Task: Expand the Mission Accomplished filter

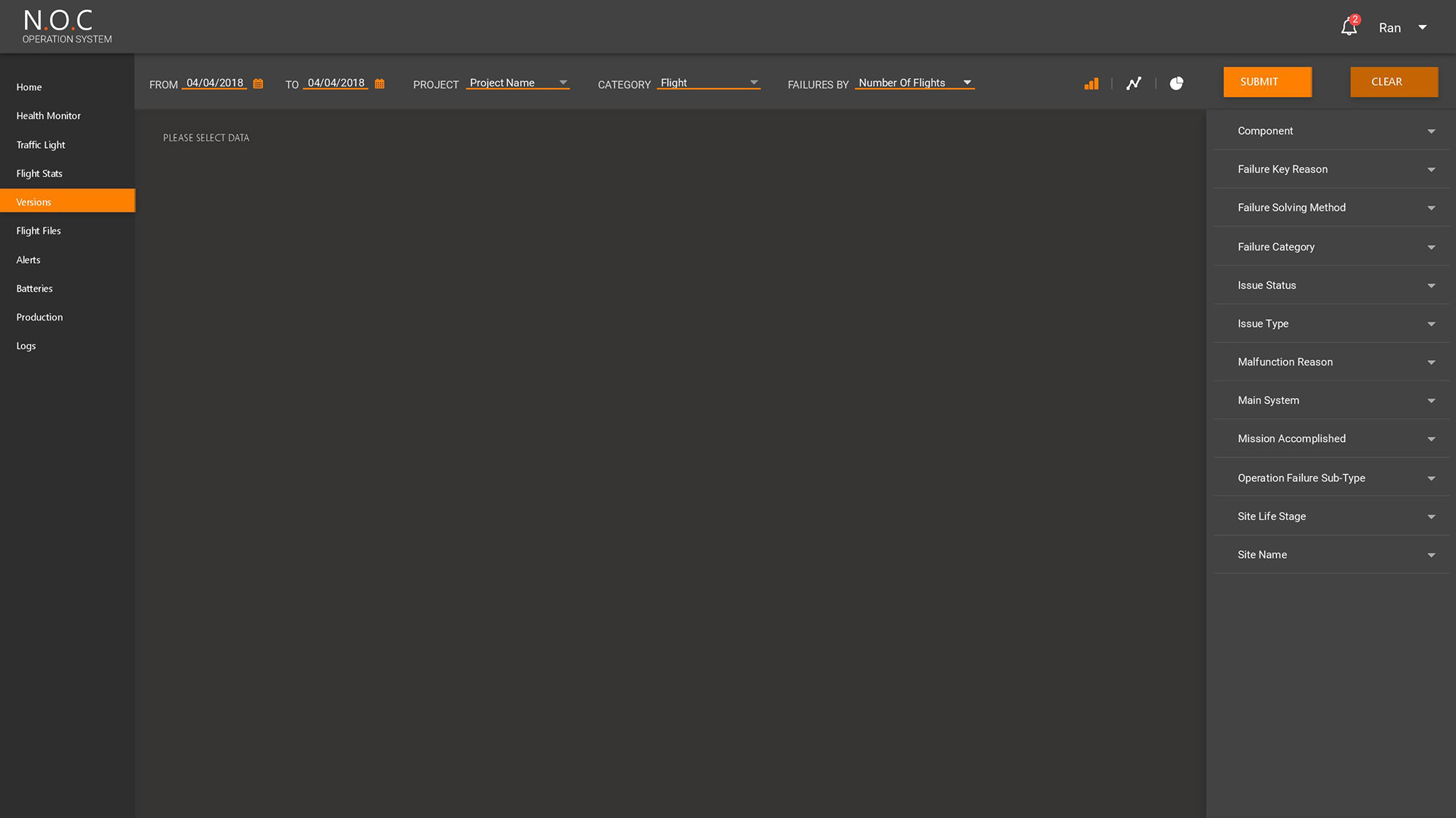Action: click(1332, 439)
